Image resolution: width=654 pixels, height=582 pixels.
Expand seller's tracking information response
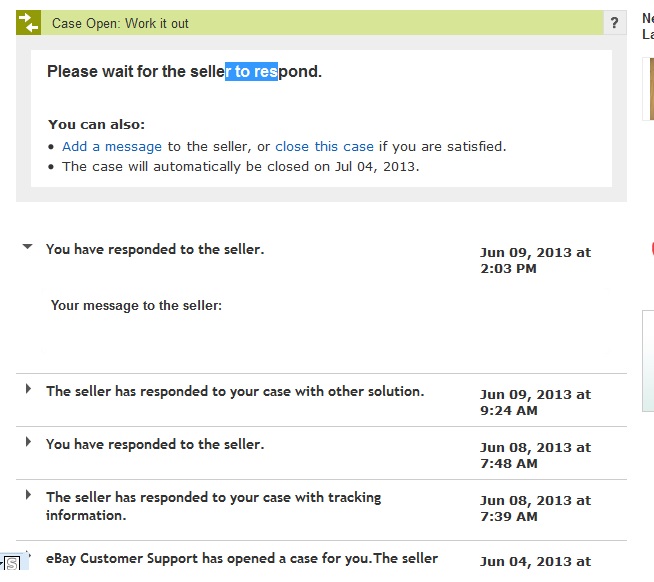coord(28,494)
